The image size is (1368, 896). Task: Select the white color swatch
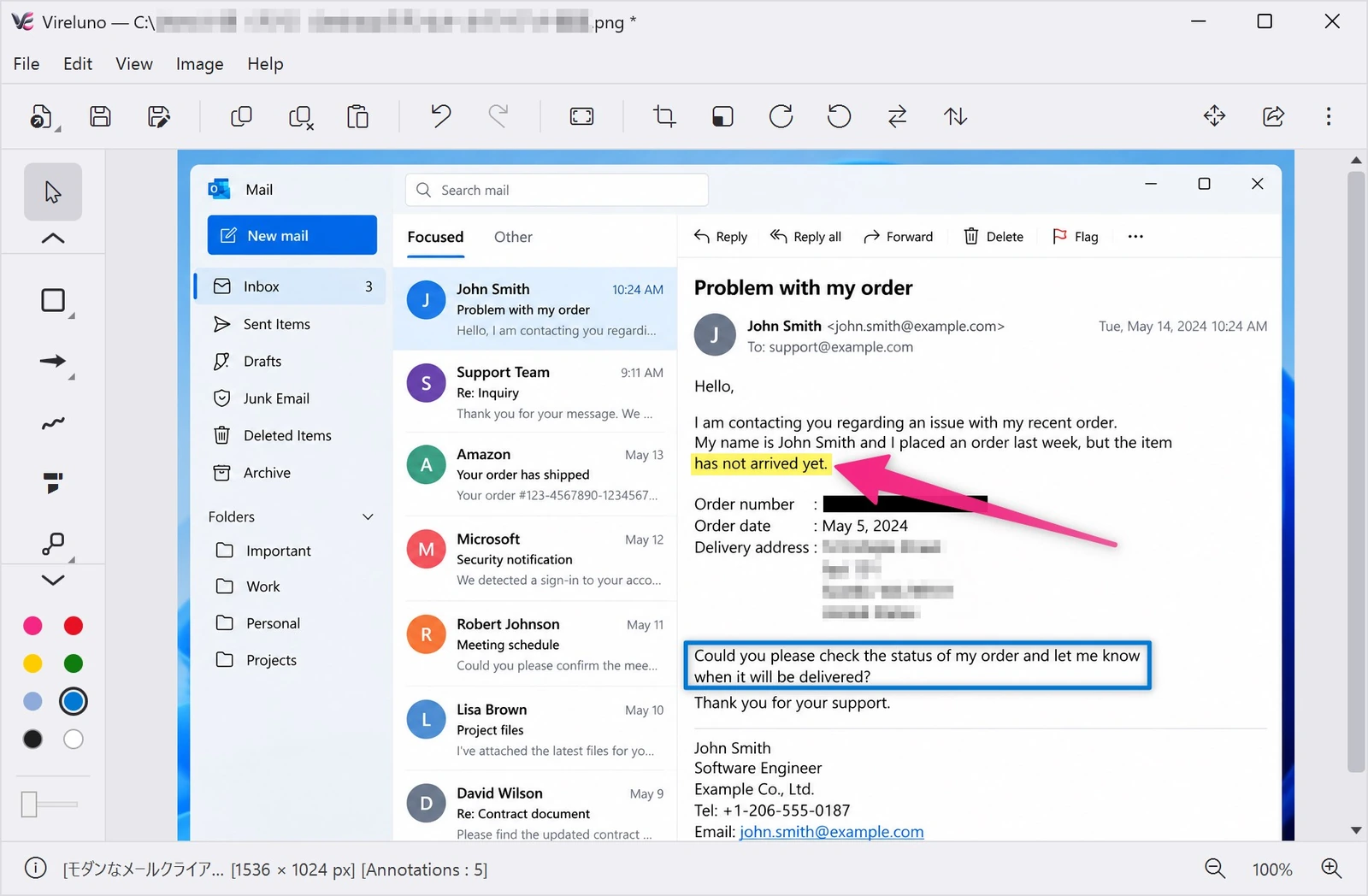click(74, 739)
